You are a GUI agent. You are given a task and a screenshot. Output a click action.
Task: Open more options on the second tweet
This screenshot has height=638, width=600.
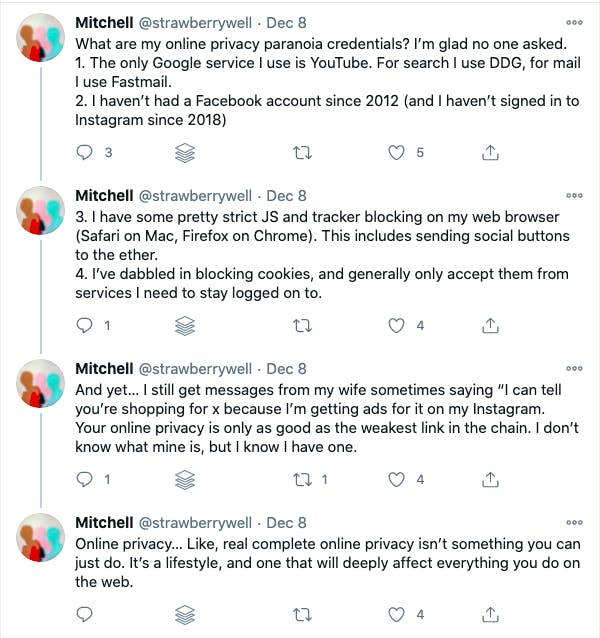coord(574,196)
